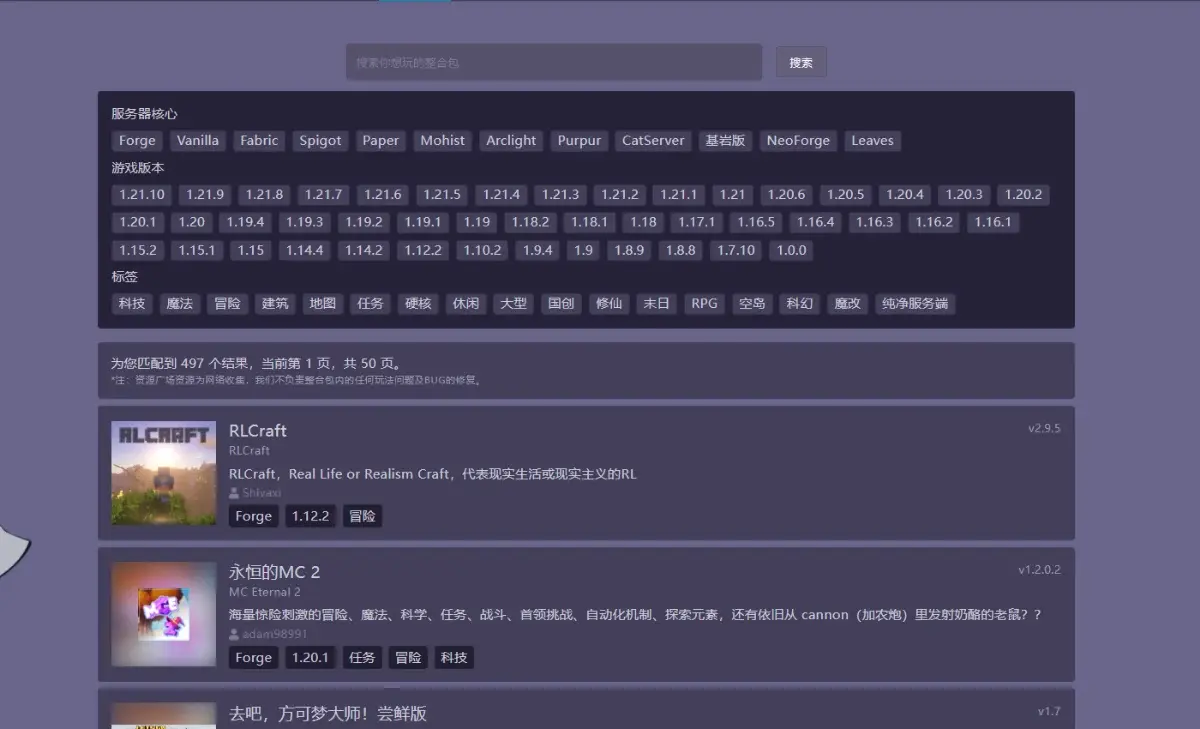Filter by NeoForge server core
The width and height of the screenshot is (1200, 729).
coord(798,141)
